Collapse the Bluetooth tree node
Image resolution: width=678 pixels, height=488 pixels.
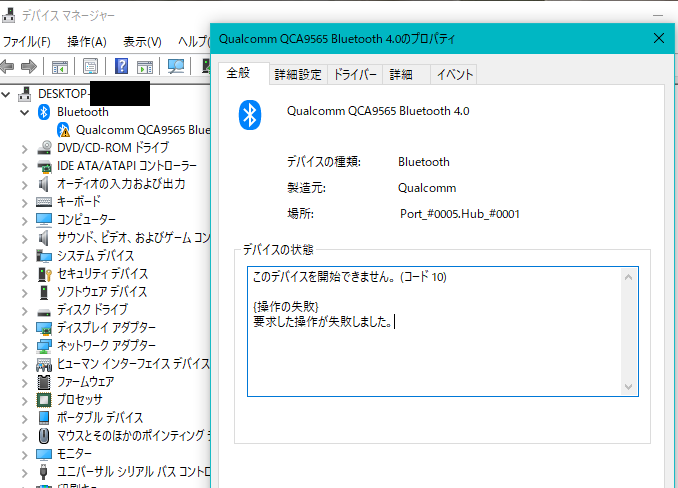(25, 112)
